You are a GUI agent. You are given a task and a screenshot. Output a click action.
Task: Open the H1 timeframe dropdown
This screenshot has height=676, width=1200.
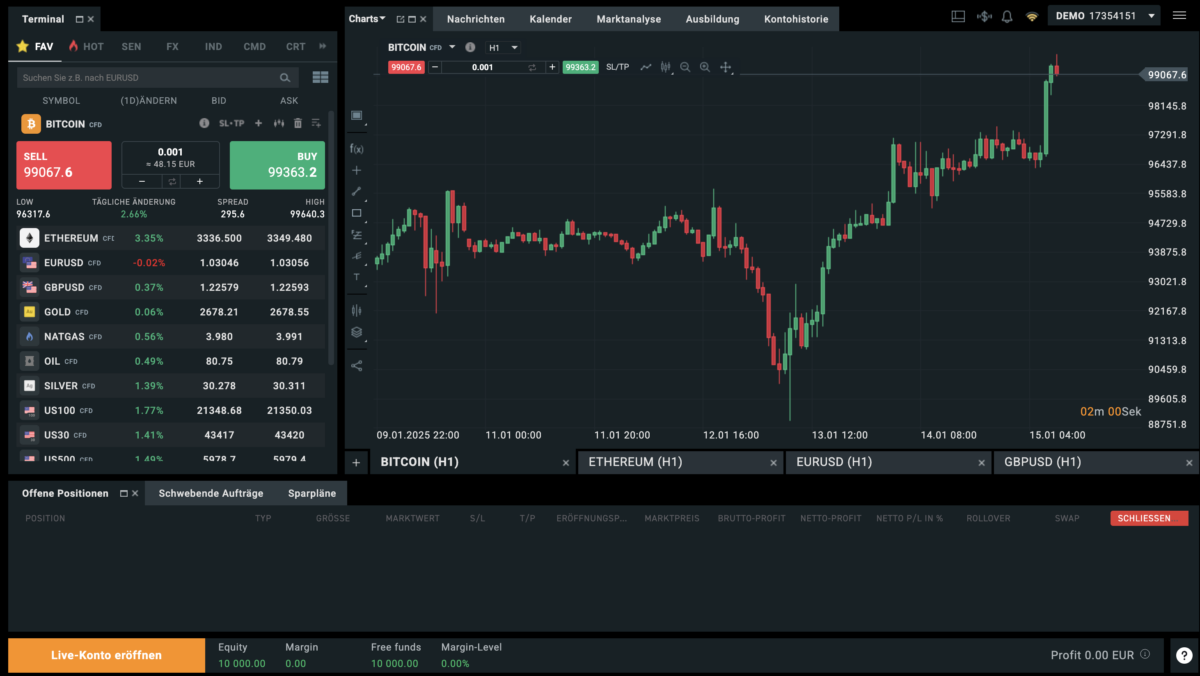tap(503, 47)
